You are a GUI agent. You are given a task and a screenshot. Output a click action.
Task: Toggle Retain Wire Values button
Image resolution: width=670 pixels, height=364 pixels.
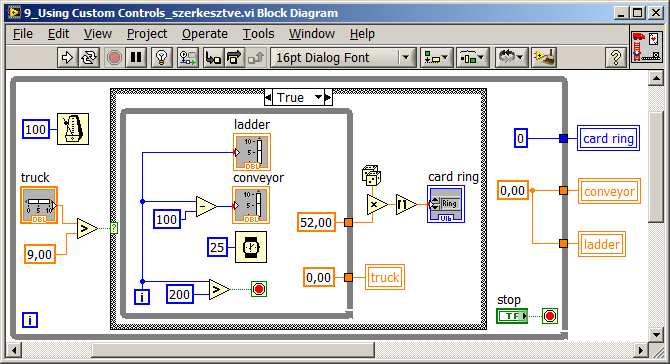click(x=188, y=57)
